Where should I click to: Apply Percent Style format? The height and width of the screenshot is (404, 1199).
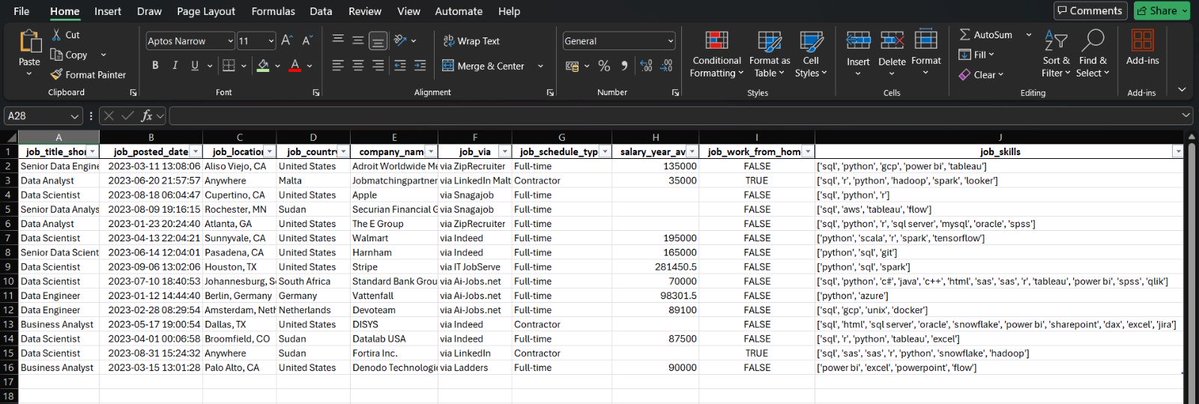coord(603,66)
